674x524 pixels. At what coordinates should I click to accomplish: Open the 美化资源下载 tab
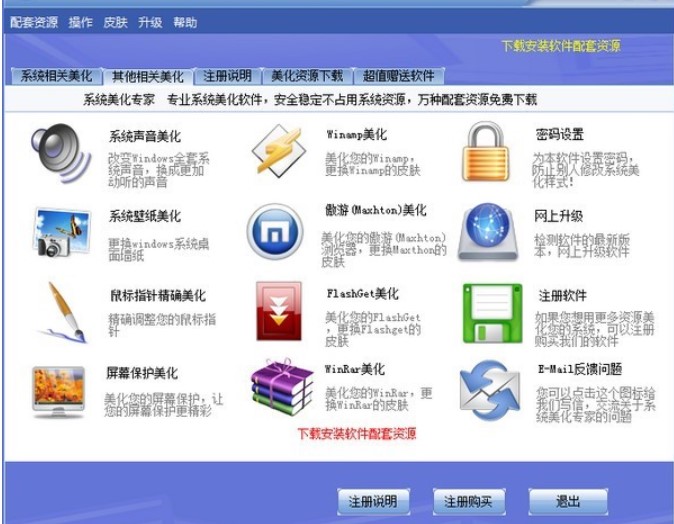pos(307,76)
